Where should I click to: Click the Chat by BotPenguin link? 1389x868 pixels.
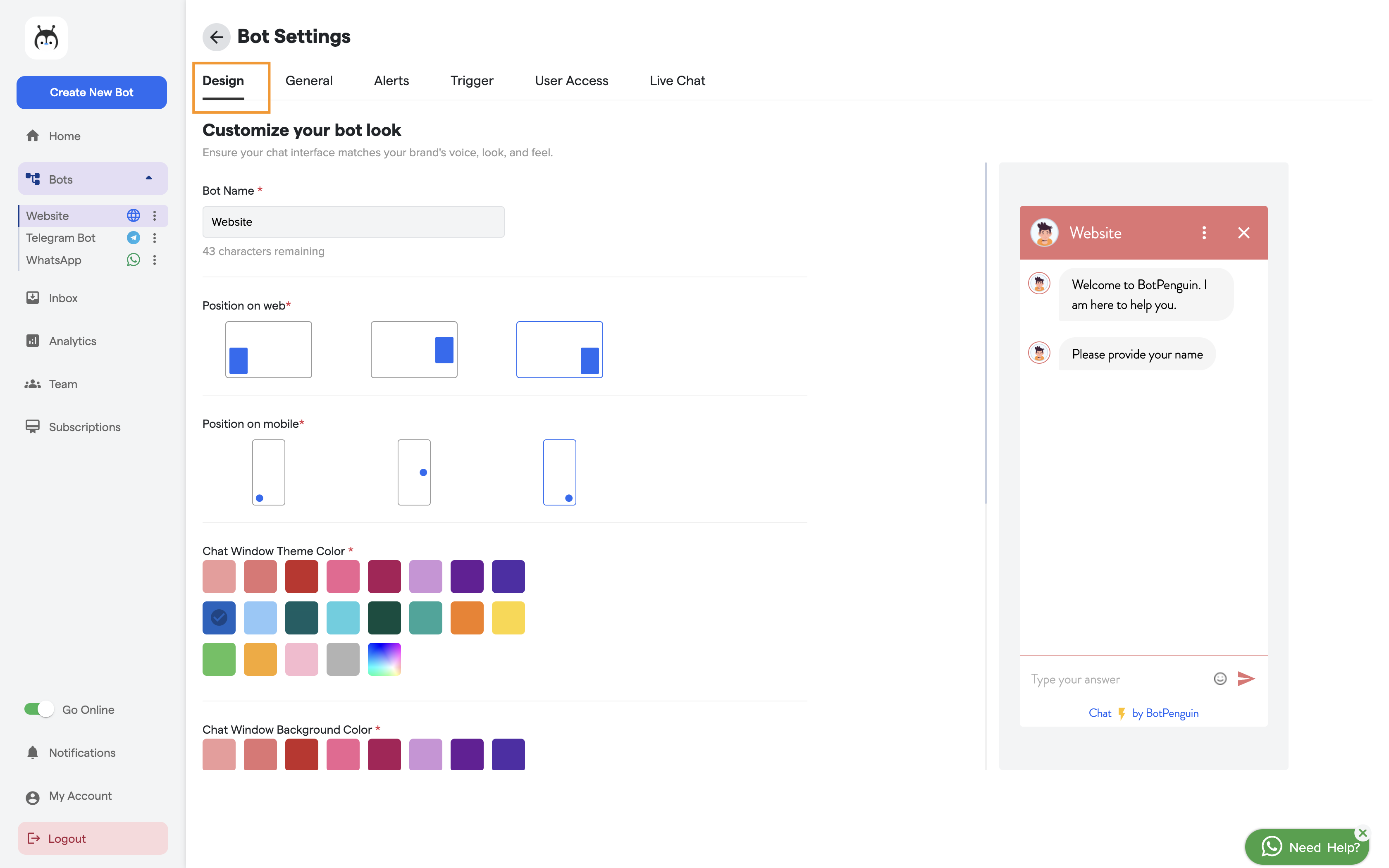[1143, 713]
